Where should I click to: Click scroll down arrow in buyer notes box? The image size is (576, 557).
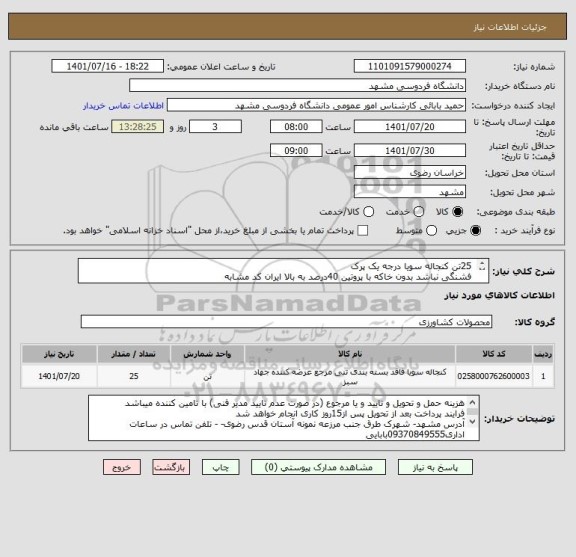pyautogui.click(x=472, y=421)
